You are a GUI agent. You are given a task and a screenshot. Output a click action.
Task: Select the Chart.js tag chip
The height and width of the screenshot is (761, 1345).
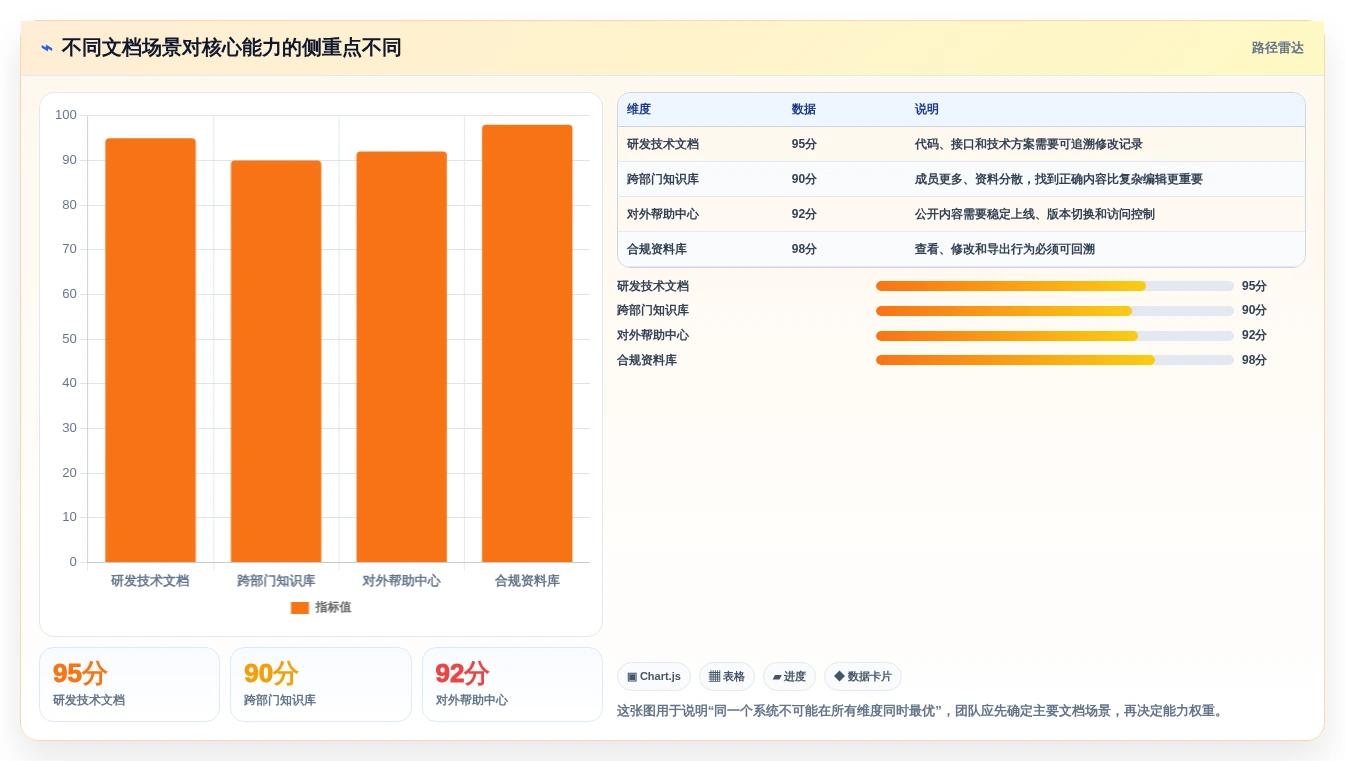pos(654,677)
